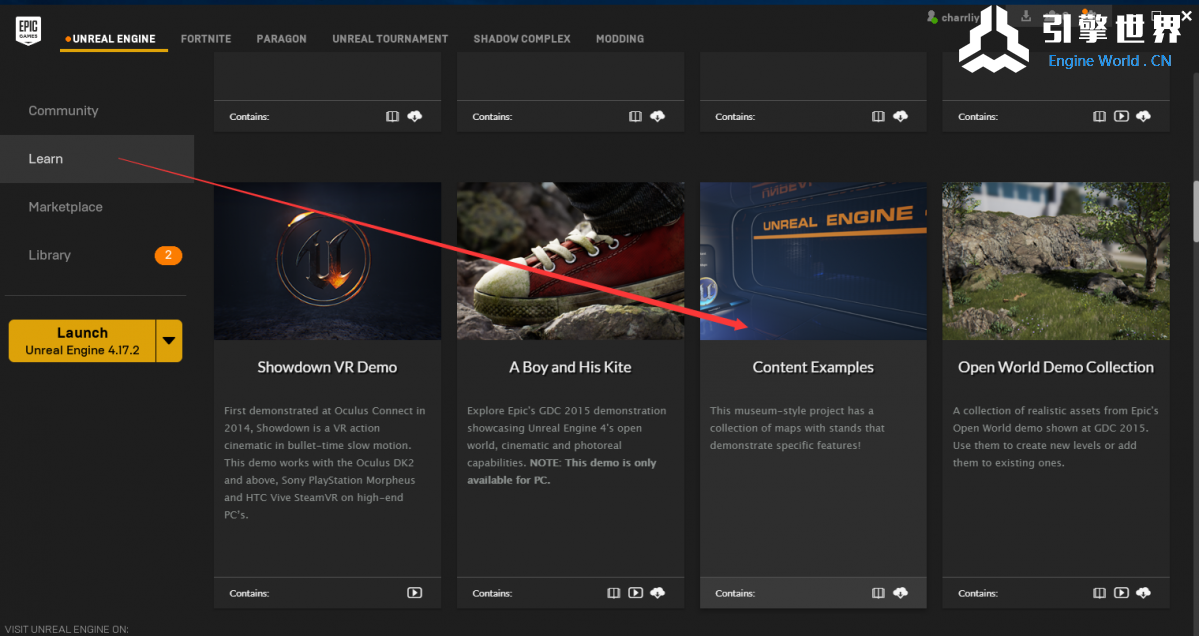This screenshot has height=636, width=1199.
Task: Click the cloud download icon above Open World Demo Collection
Action: point(1144,116)
